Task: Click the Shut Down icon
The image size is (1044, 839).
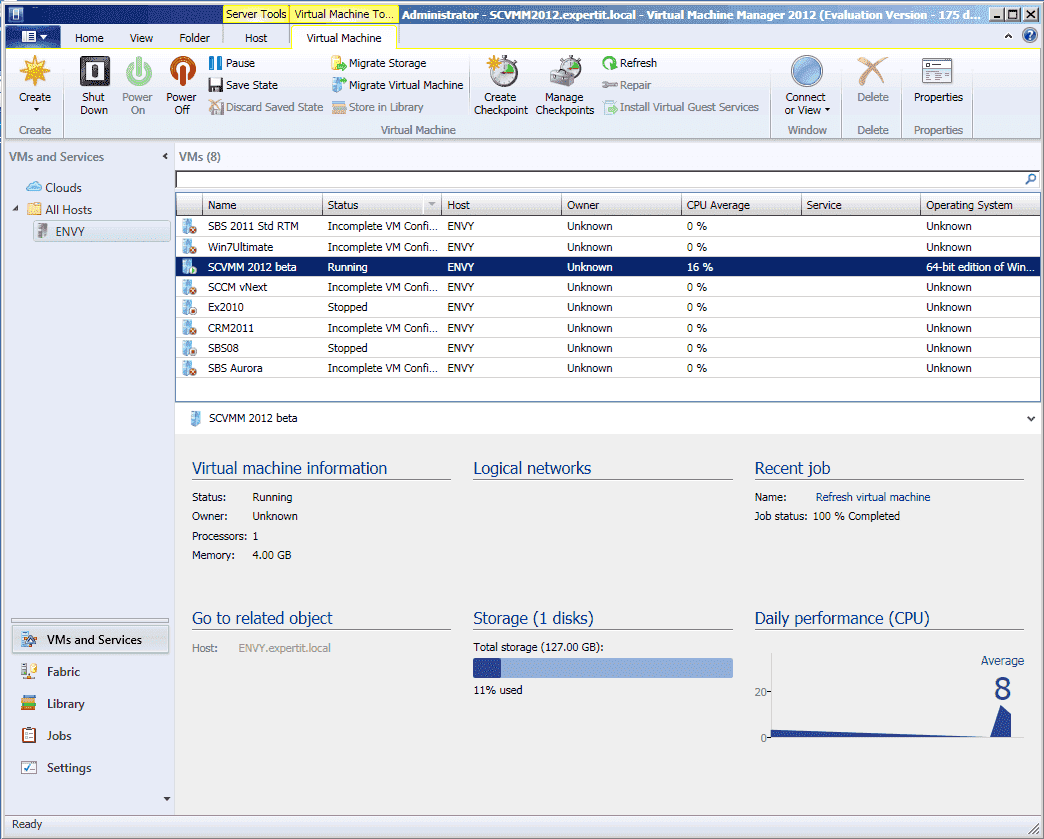Action: point(95,71)
